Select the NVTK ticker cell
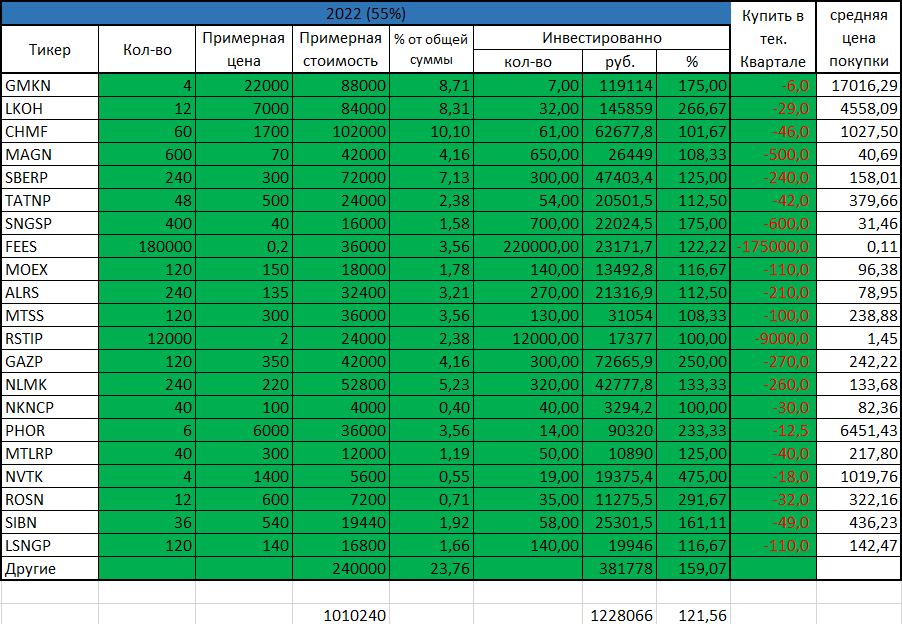Screen dimensions: 902x624 tap(50, 477)
